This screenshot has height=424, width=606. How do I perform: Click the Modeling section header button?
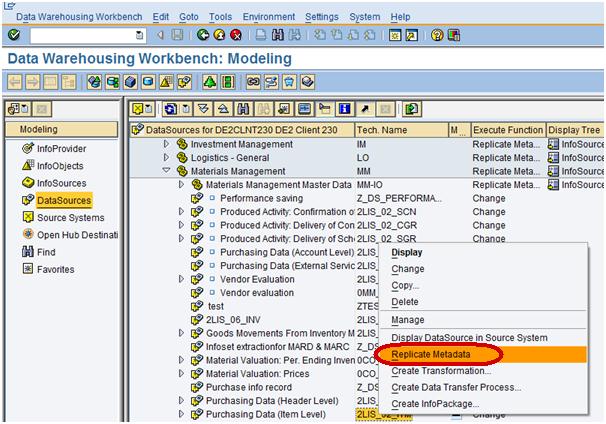(x=61, y=129)
